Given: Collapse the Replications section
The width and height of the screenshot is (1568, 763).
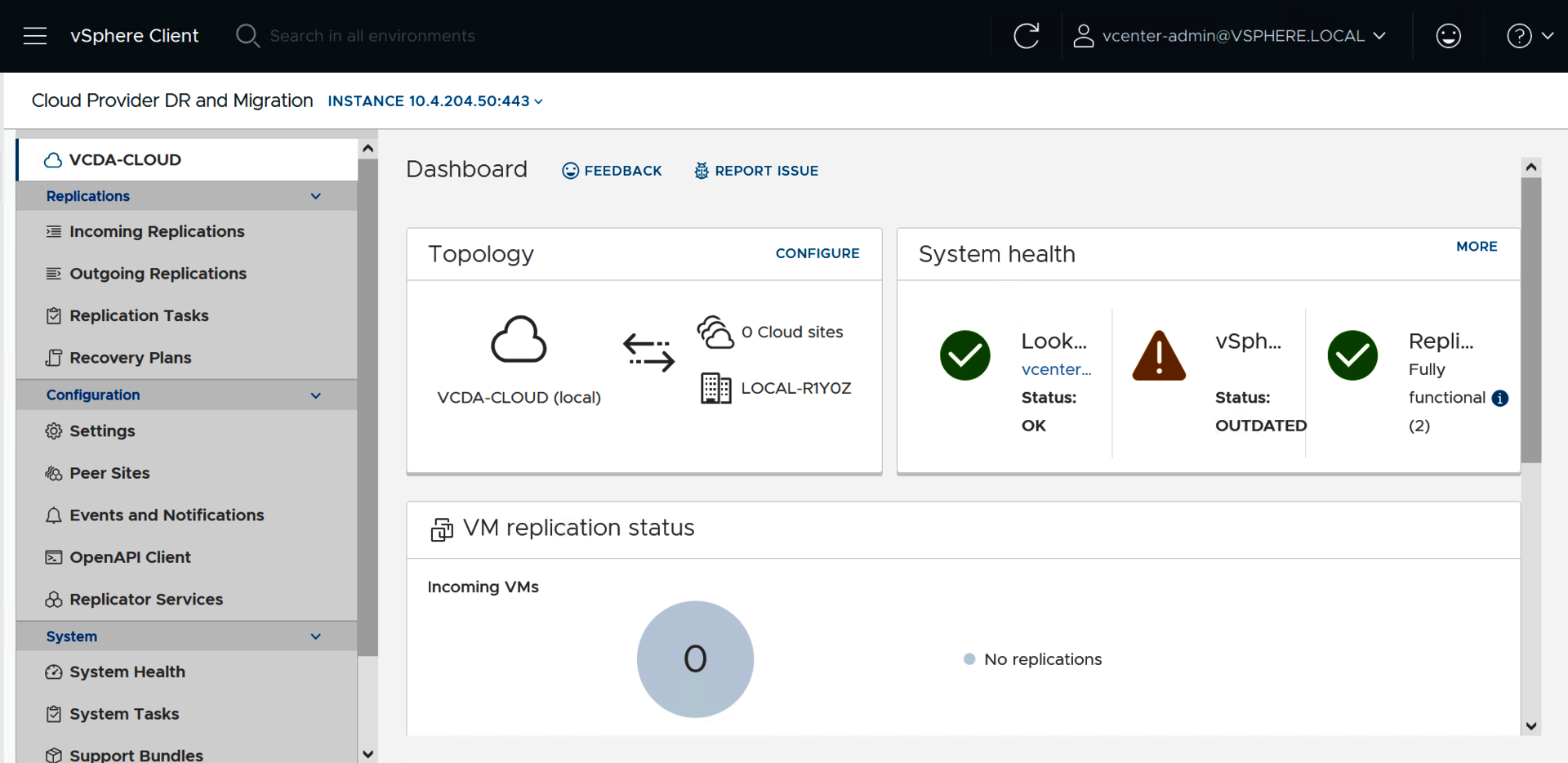Looking at the screenshot, I should click(315, 196).
